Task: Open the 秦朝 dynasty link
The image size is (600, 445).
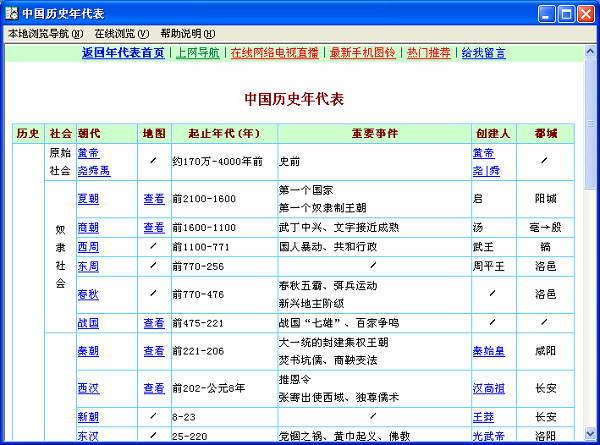Action: (88, 351)
